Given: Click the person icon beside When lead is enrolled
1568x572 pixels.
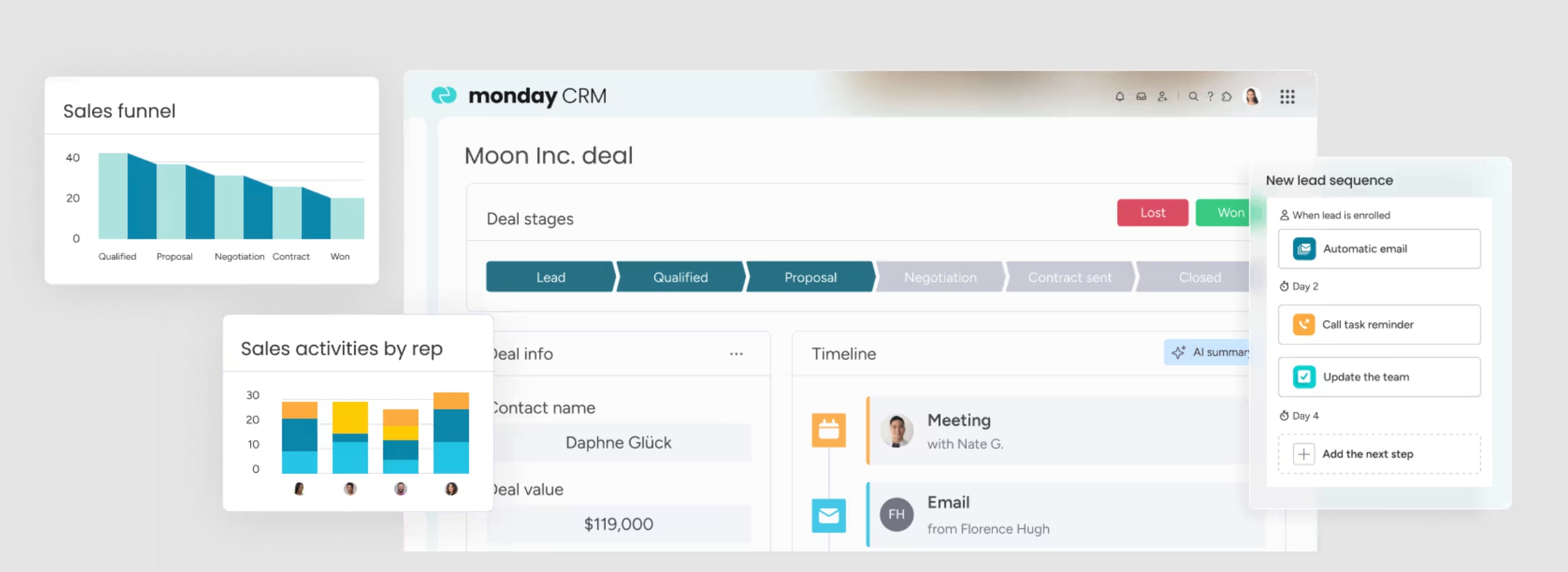Looking at the screenshot, I should click(x=1285, y=215).
